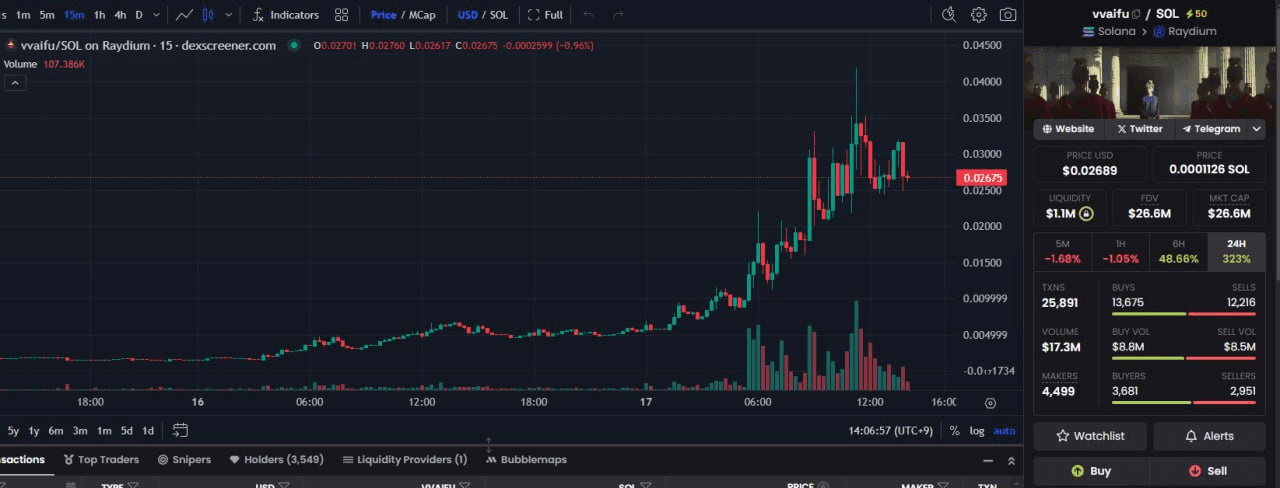Select the 5M price change period

click(x=1062, y=252)
